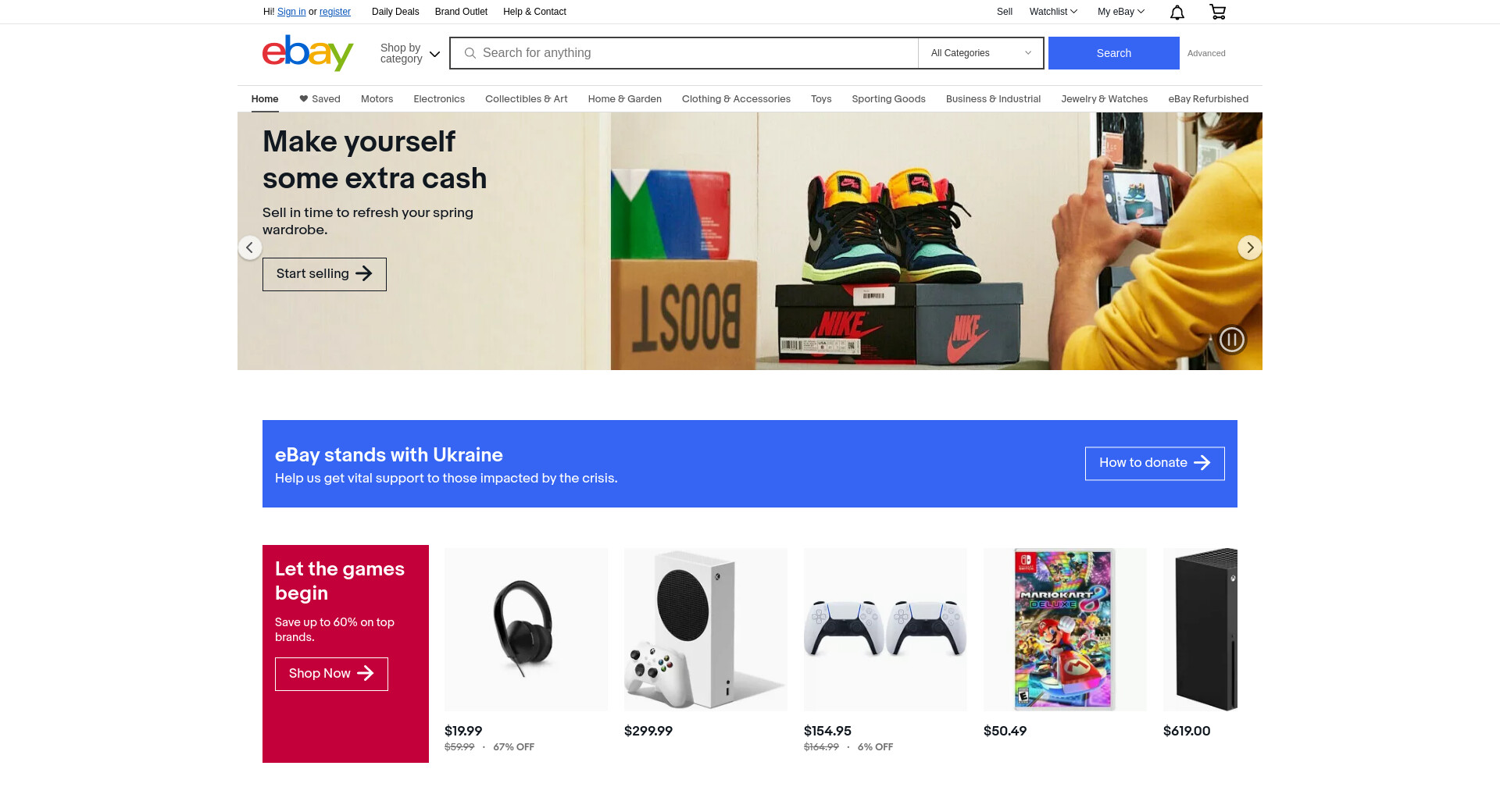
Task: Click the blue Search button
Action: tap(1113, 53)
